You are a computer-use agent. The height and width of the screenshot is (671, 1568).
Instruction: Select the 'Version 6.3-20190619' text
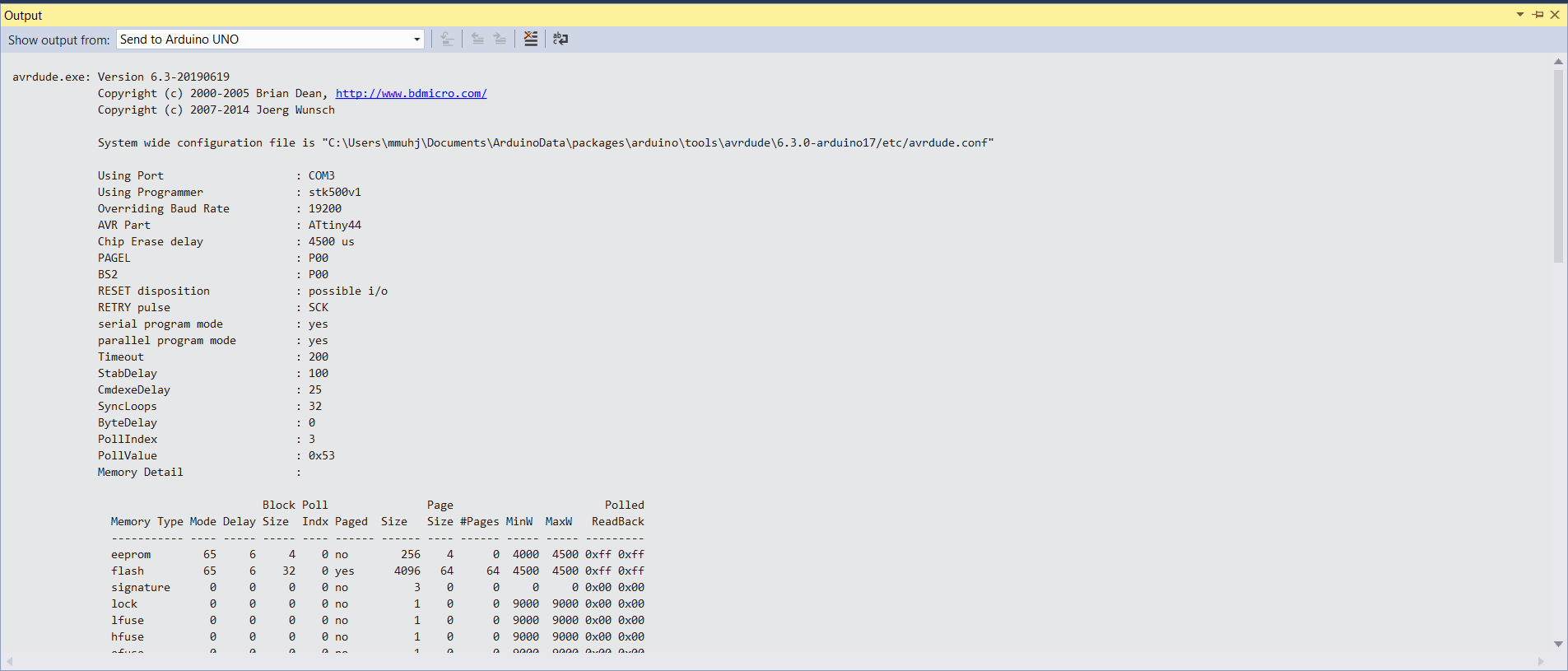(x=164, y=77)
